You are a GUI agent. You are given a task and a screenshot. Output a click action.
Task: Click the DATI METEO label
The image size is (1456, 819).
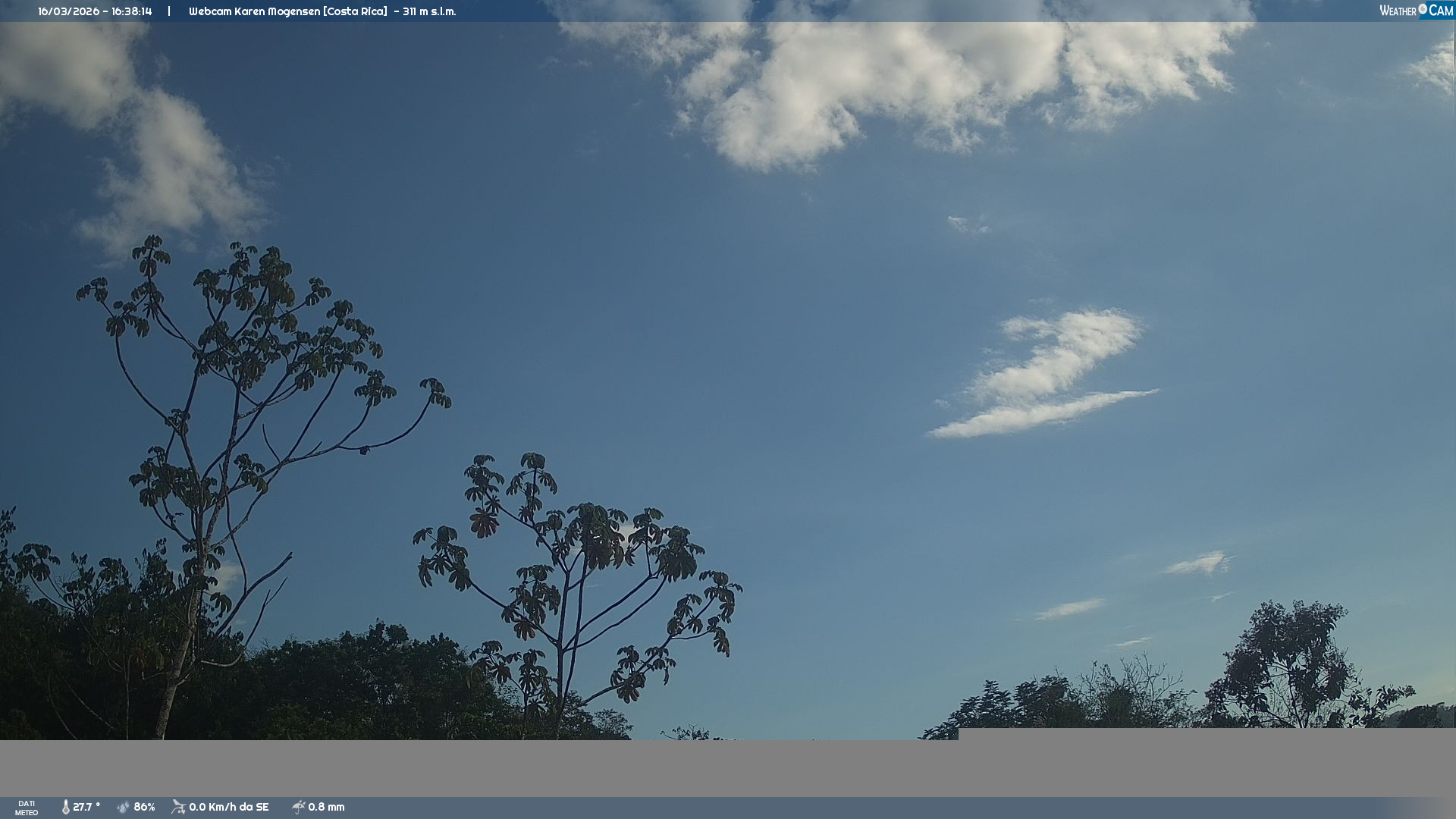[27, 808]
